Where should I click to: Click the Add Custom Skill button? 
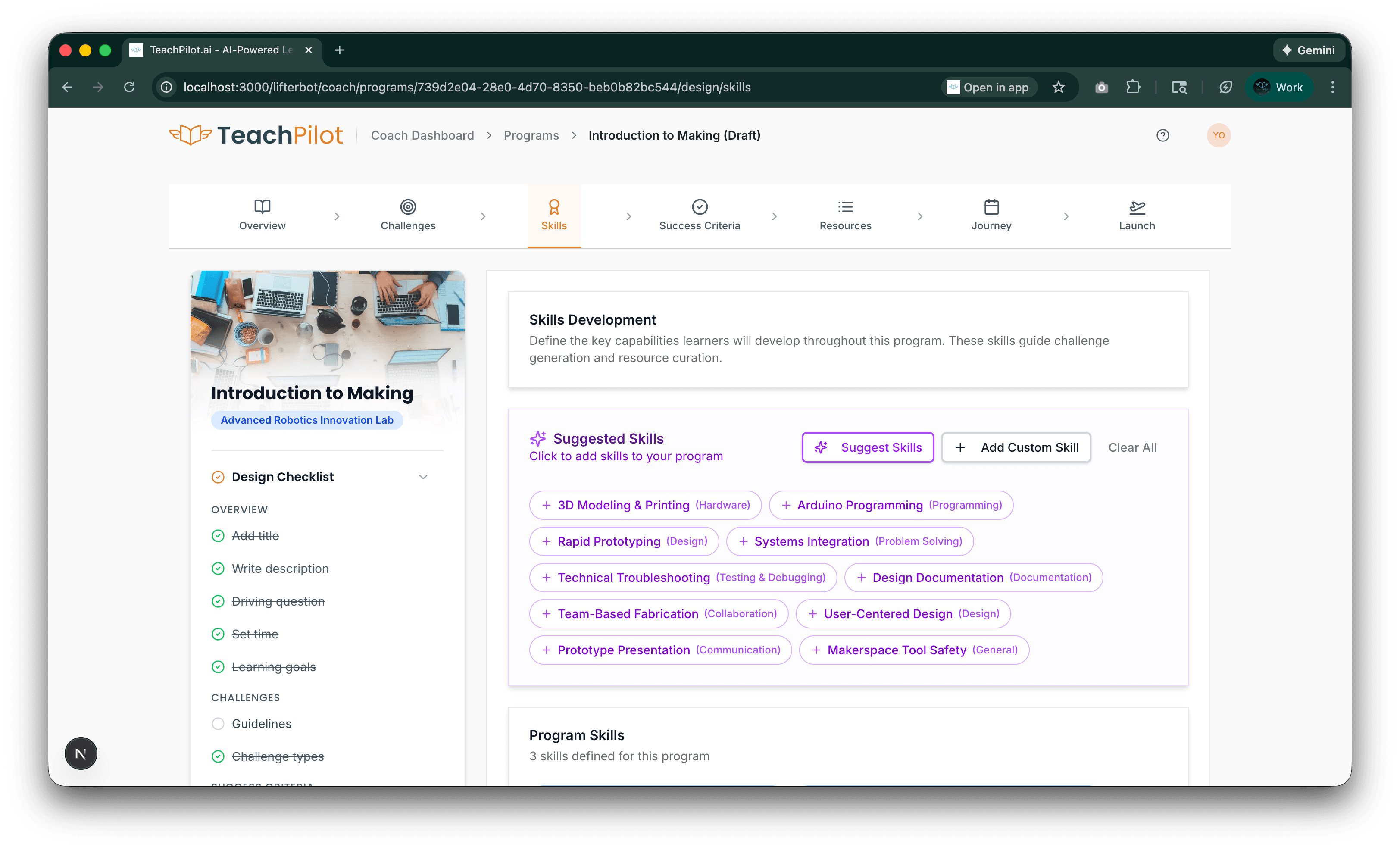tap(1016, 447)
